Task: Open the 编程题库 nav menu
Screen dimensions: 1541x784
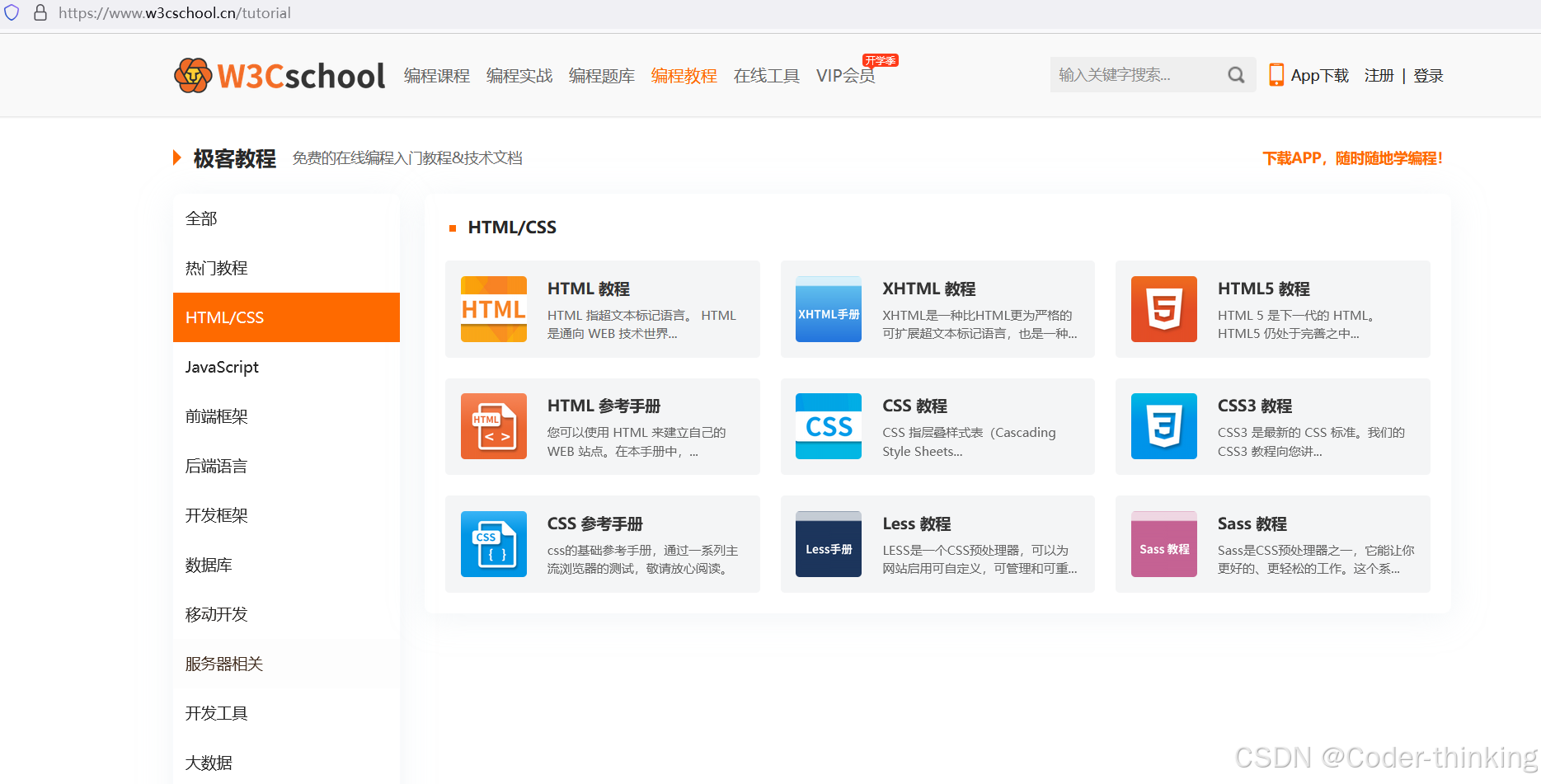Action: pyautogui.click(x=602, y=76)
